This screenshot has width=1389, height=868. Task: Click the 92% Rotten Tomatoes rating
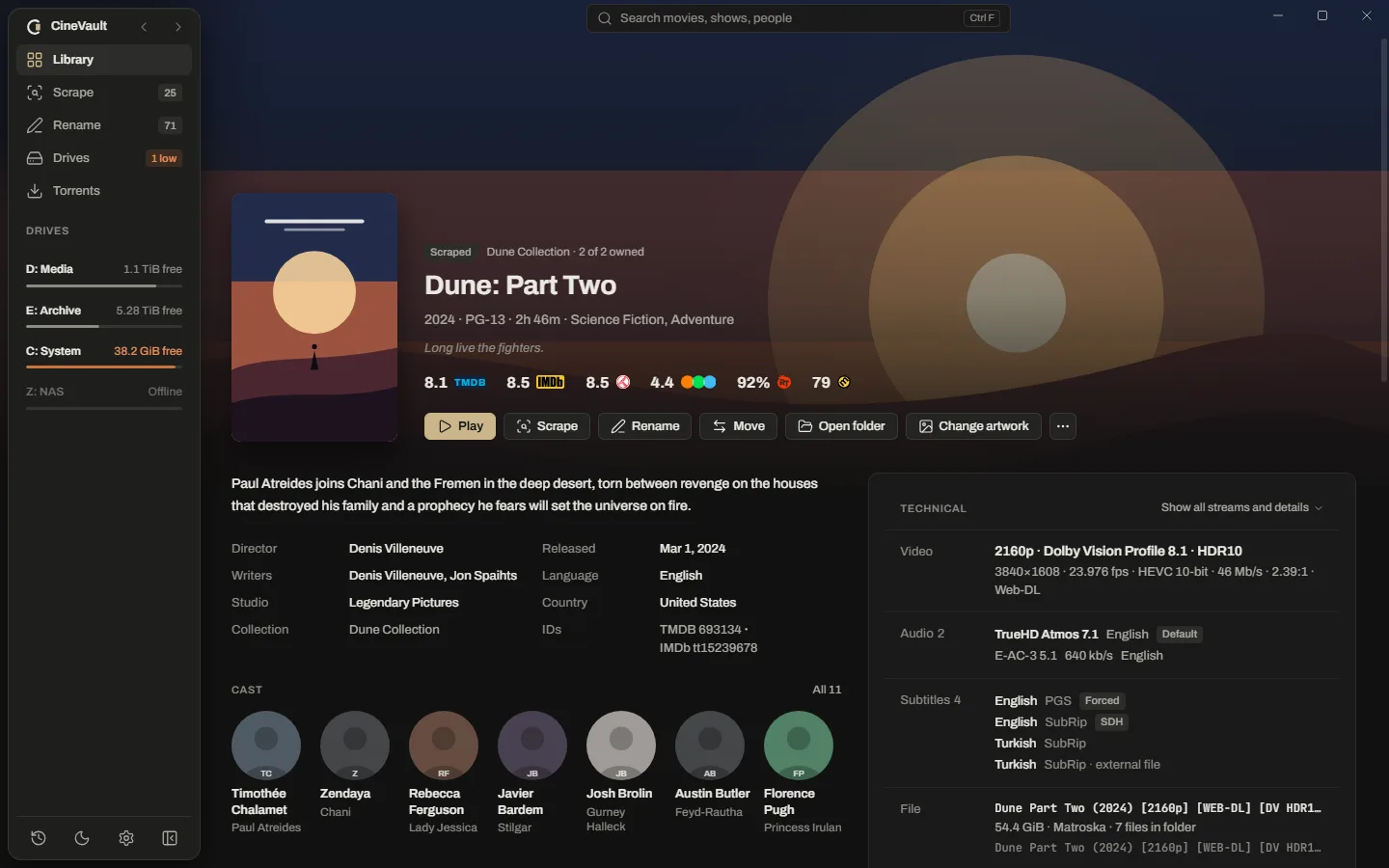click(x=764, y=383)
